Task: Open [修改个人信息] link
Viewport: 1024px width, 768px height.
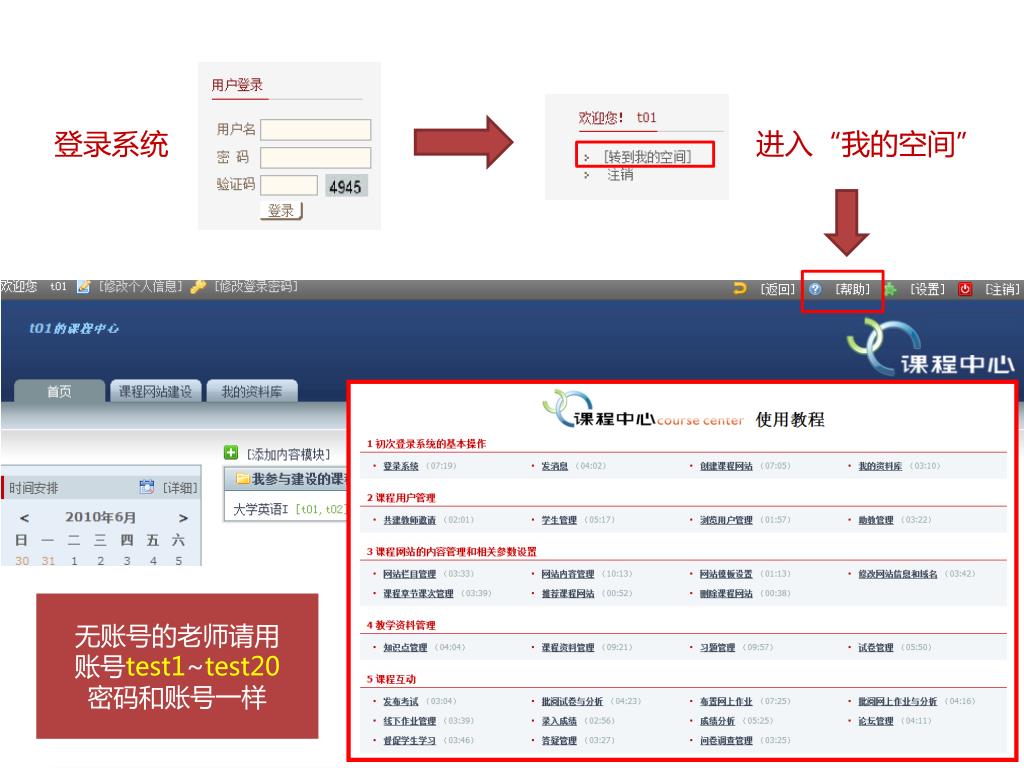Action: pos(140,286)
